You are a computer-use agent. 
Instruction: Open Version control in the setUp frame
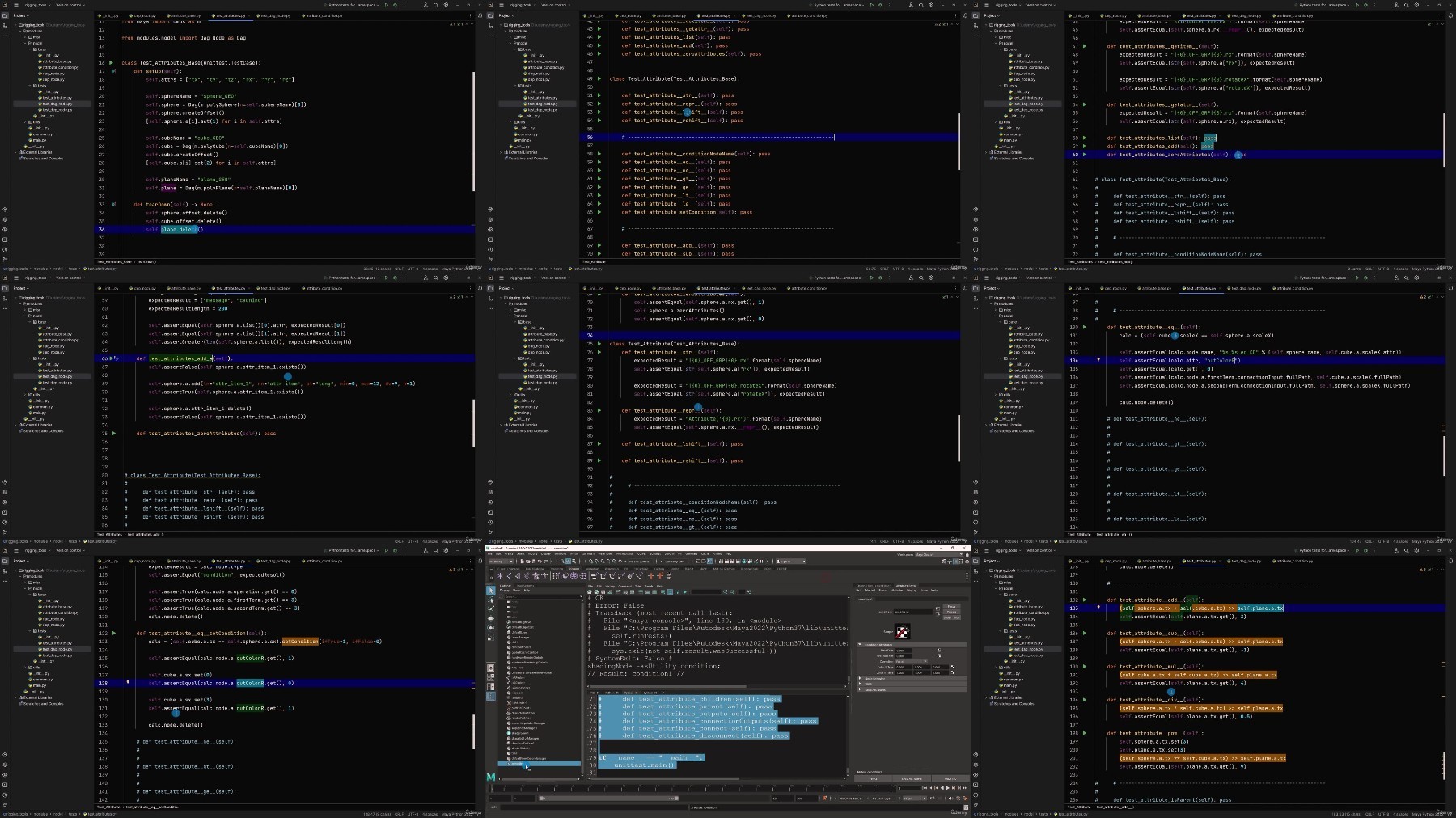pos(70,5)
